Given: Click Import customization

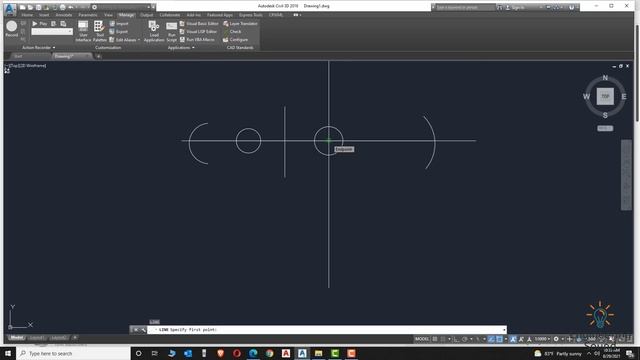Looking at the screenshot, I should point(119,24).
